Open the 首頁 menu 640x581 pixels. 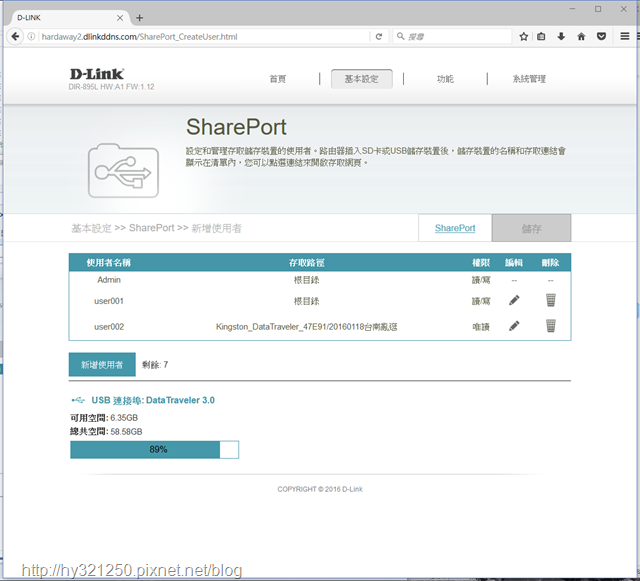click(x=278, y=79)
